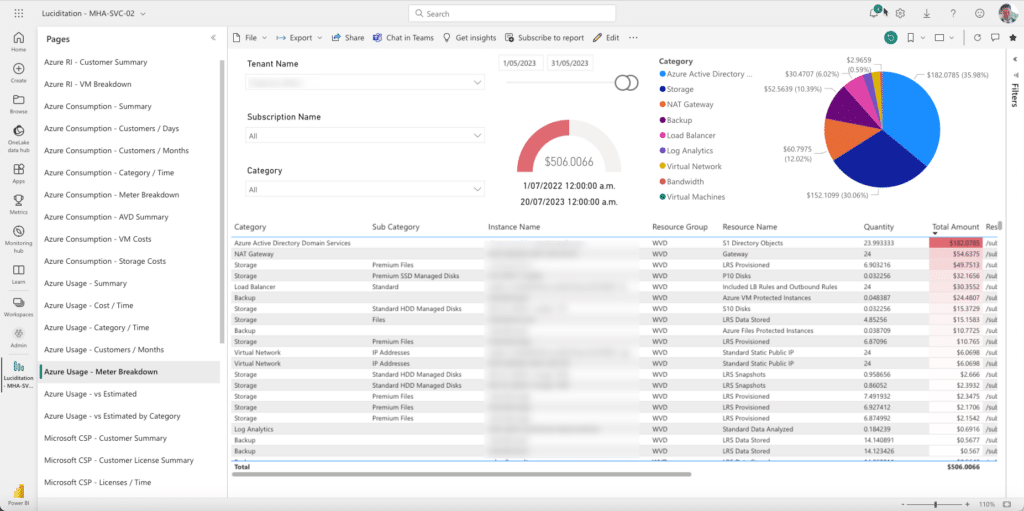
Task: Click Storage legend color marker
Action: [x=662, y=90]
